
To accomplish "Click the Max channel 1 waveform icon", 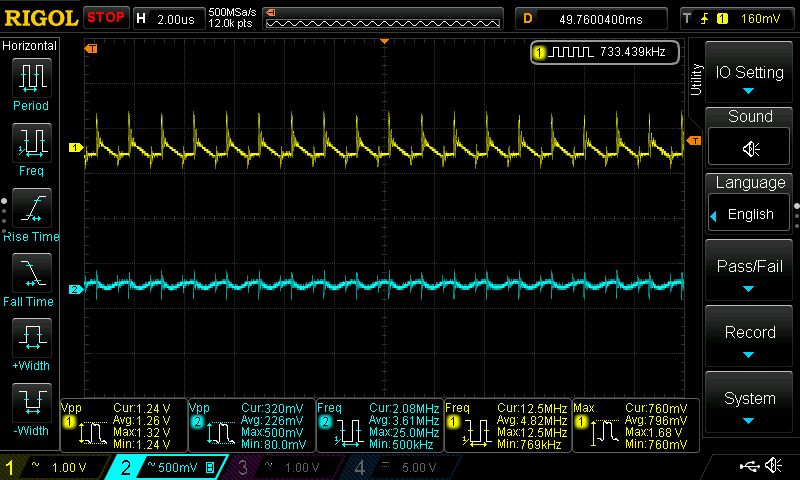I will point(605,433).
